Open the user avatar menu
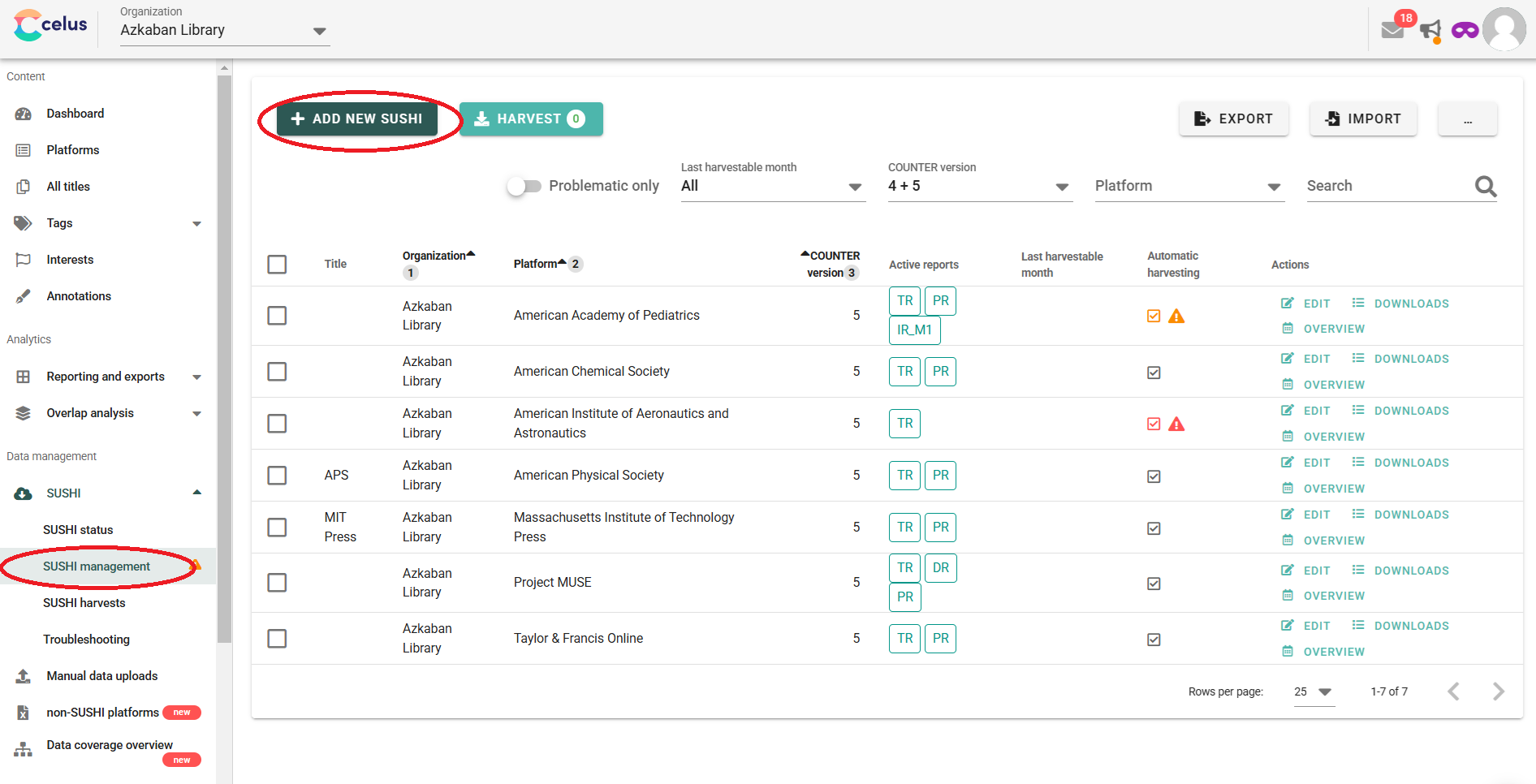Viewport: 1536px width, 784px height. [1504, 29]
